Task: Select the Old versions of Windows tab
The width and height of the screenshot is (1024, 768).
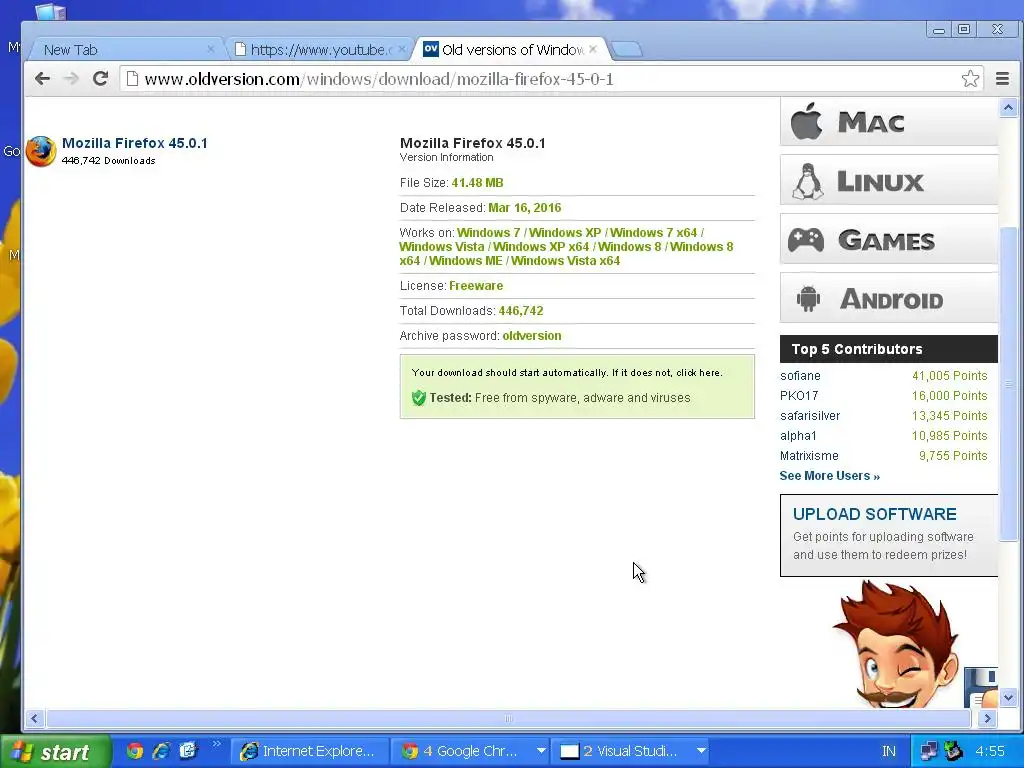Action: (x=509, y=50)
